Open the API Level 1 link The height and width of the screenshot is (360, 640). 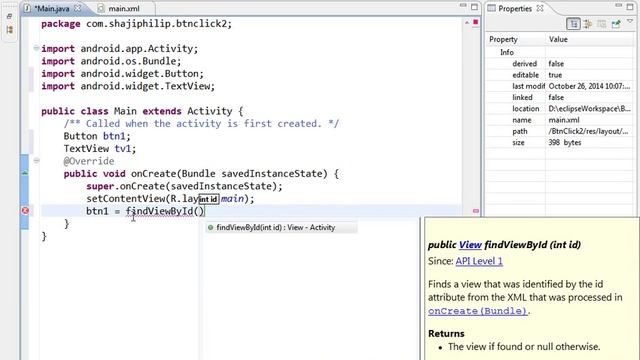coord(479,261)
